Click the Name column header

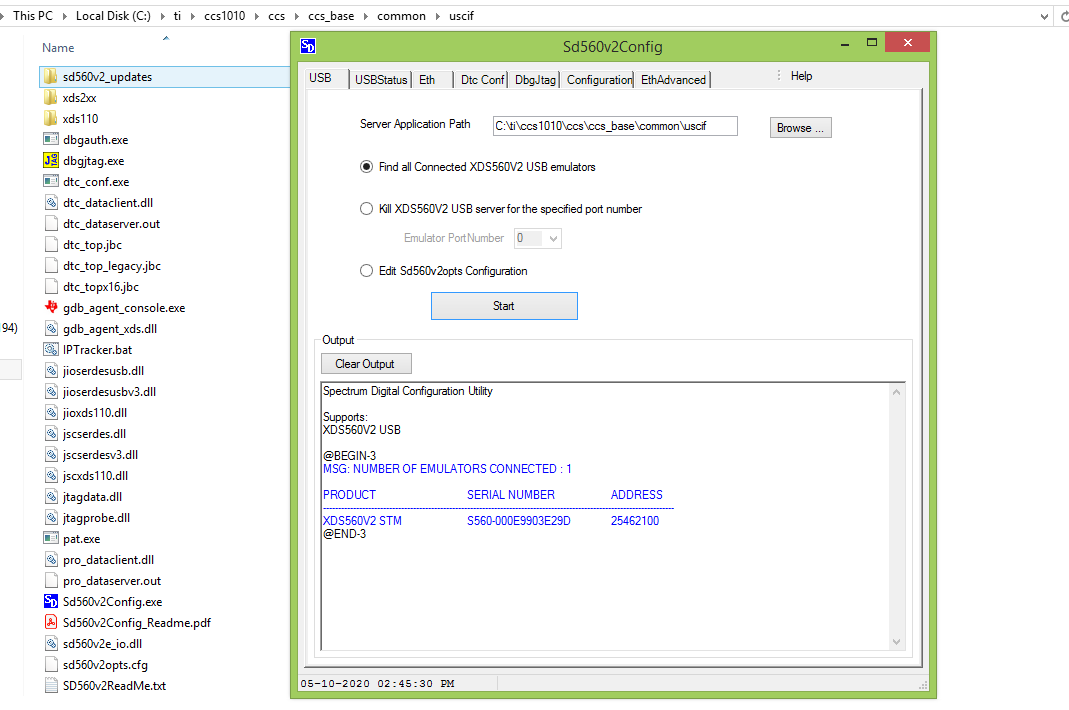[x=58, y=48]
